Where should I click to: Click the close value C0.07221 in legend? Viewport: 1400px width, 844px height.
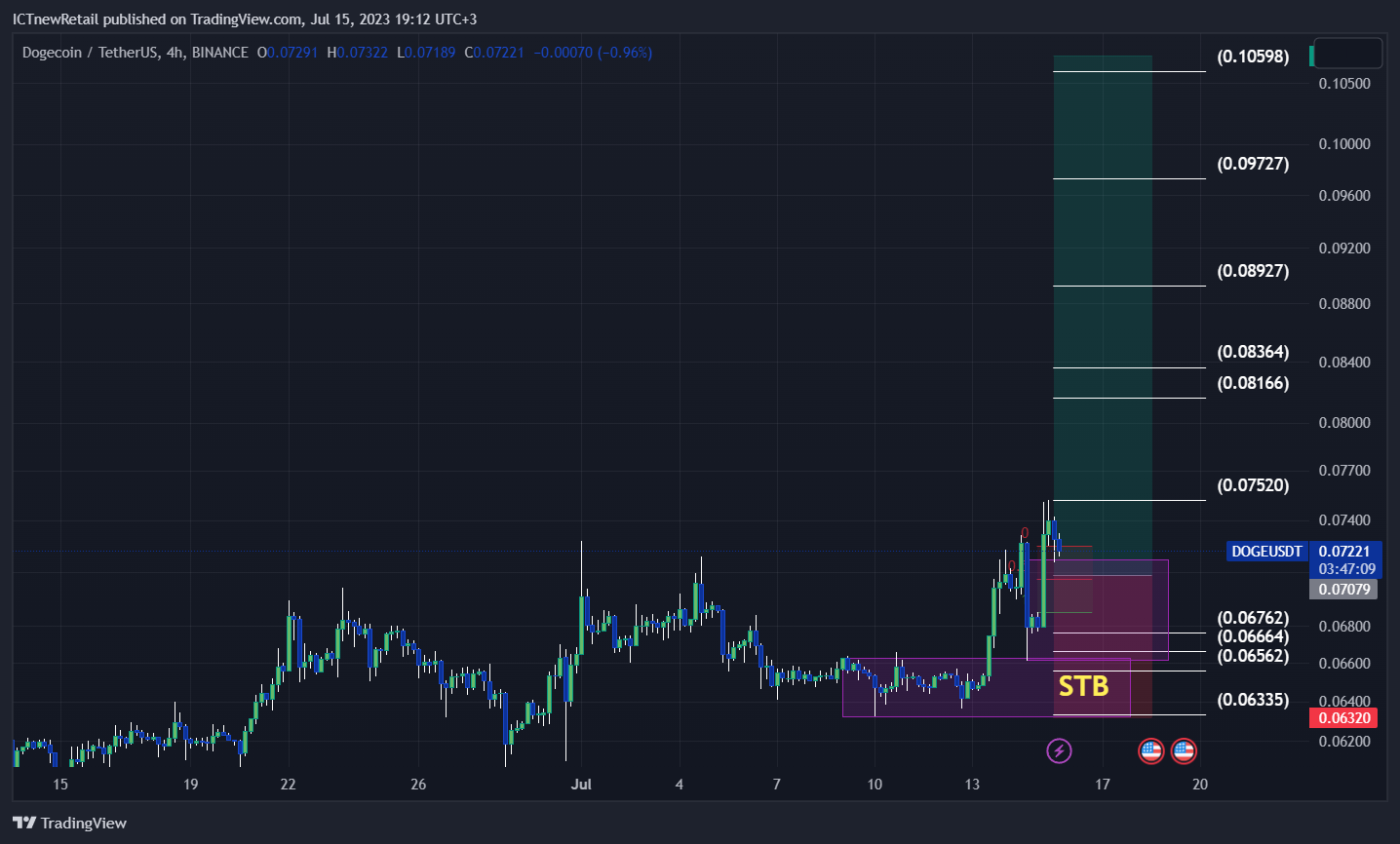tap(494, 53)
